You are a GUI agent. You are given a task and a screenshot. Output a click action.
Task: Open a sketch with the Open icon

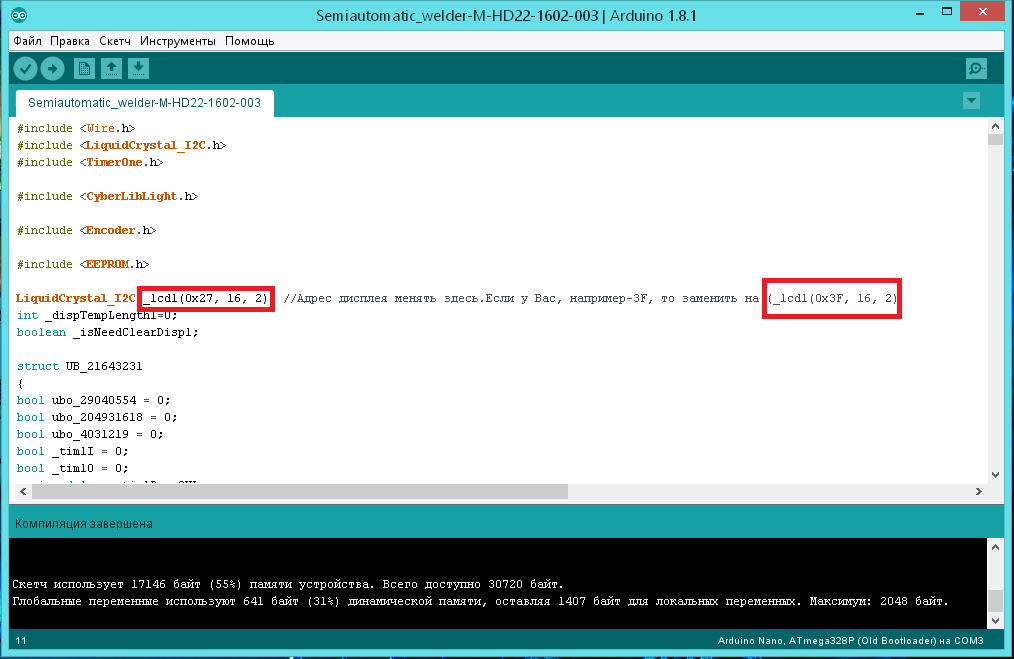tap(112, 68)
